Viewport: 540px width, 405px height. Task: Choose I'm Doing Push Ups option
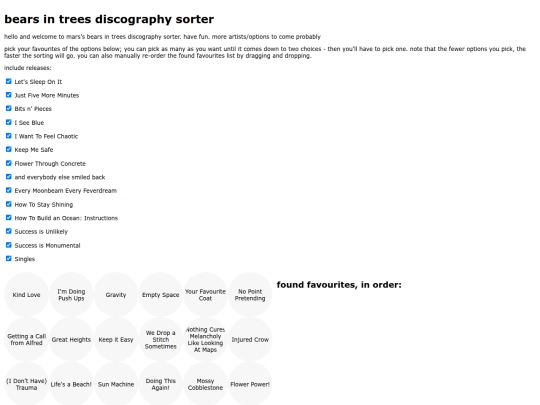pyautogui.click(x=71, y=294)
